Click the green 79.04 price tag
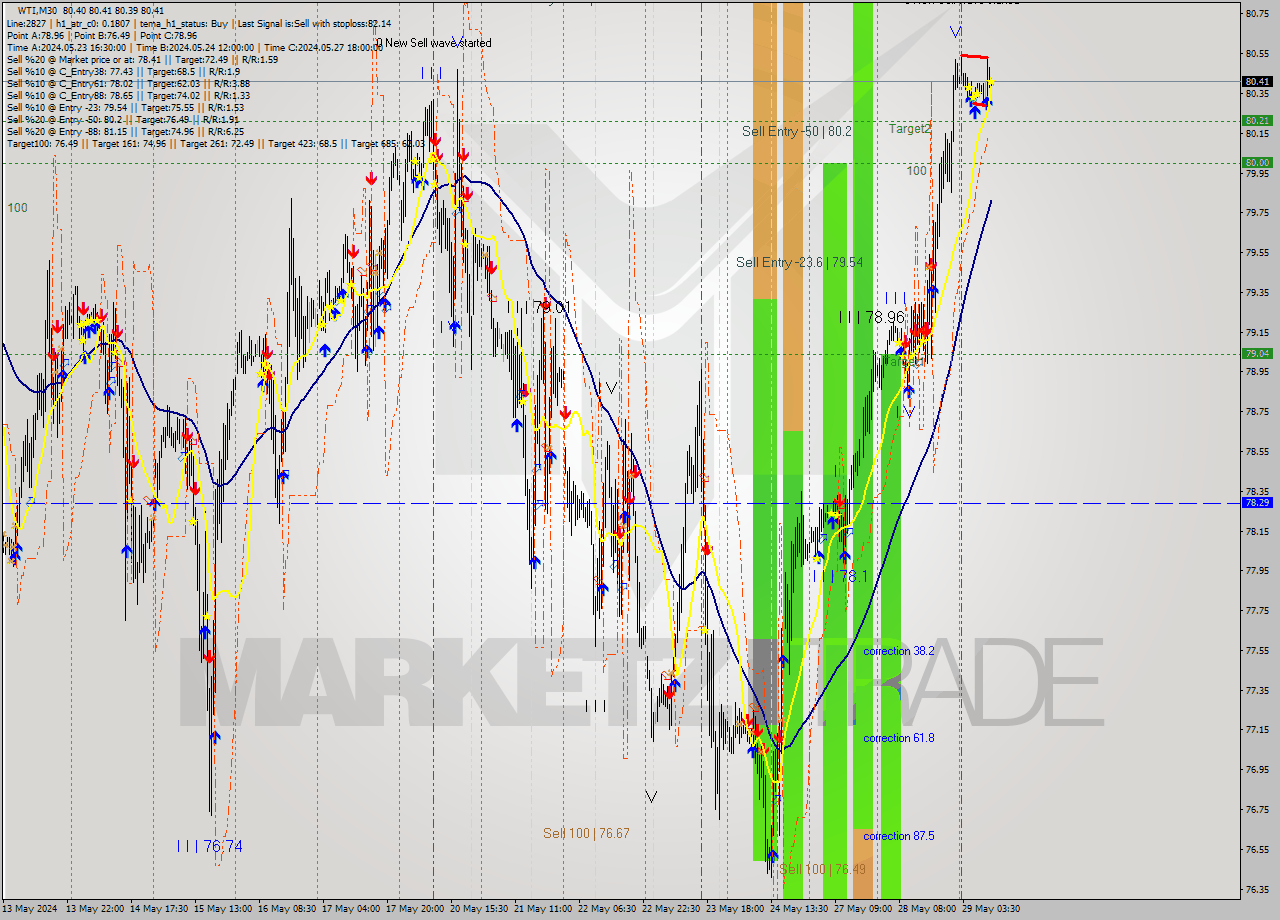 click(1257, 353)
